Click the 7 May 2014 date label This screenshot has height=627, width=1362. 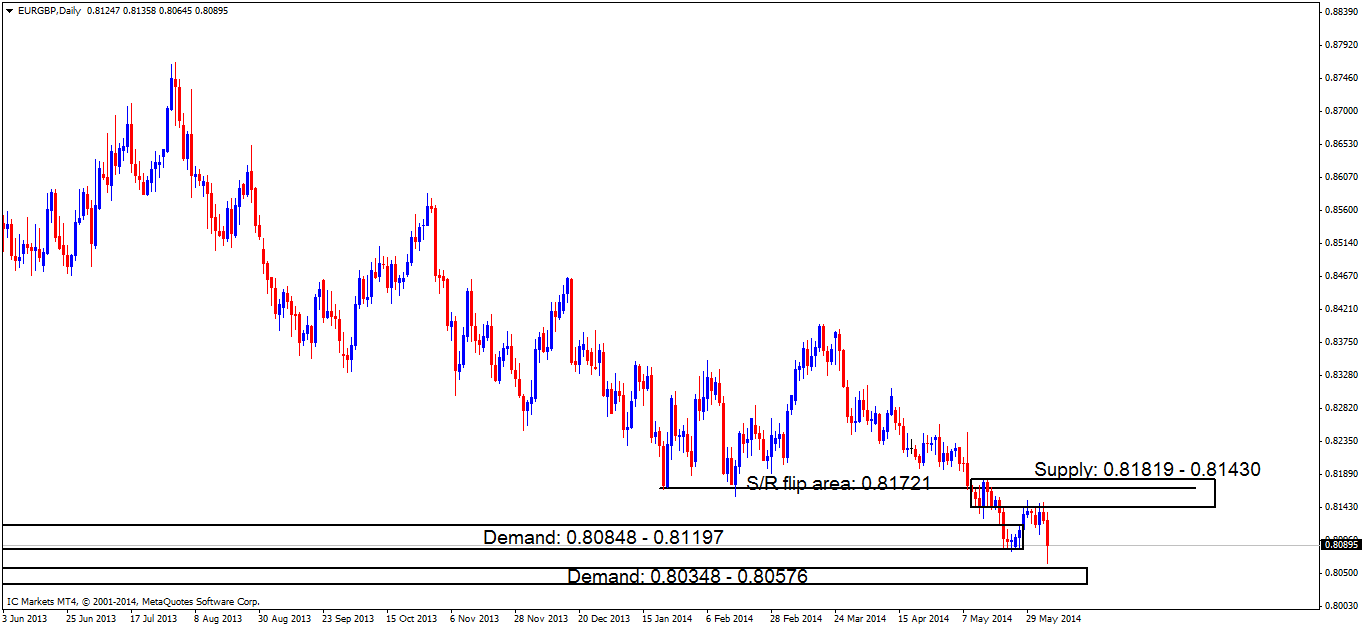(988, 618)
